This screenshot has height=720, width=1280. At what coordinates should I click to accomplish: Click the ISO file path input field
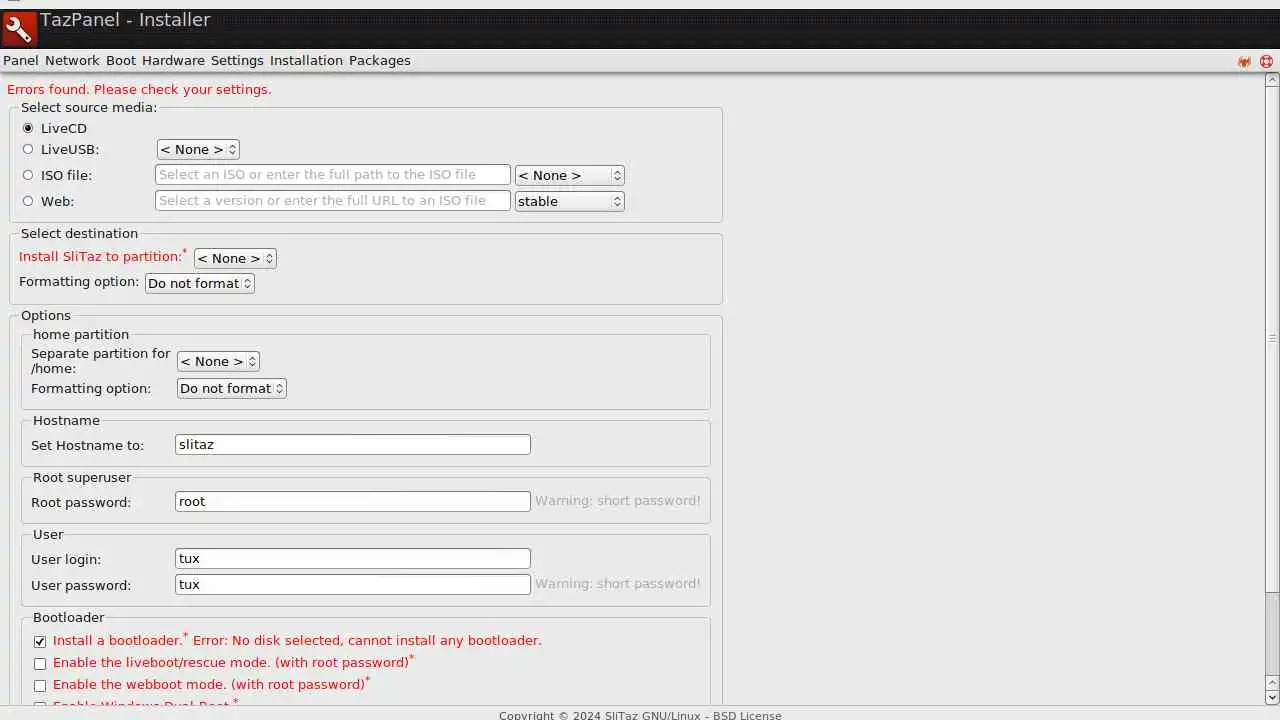(x=333, y=175)
